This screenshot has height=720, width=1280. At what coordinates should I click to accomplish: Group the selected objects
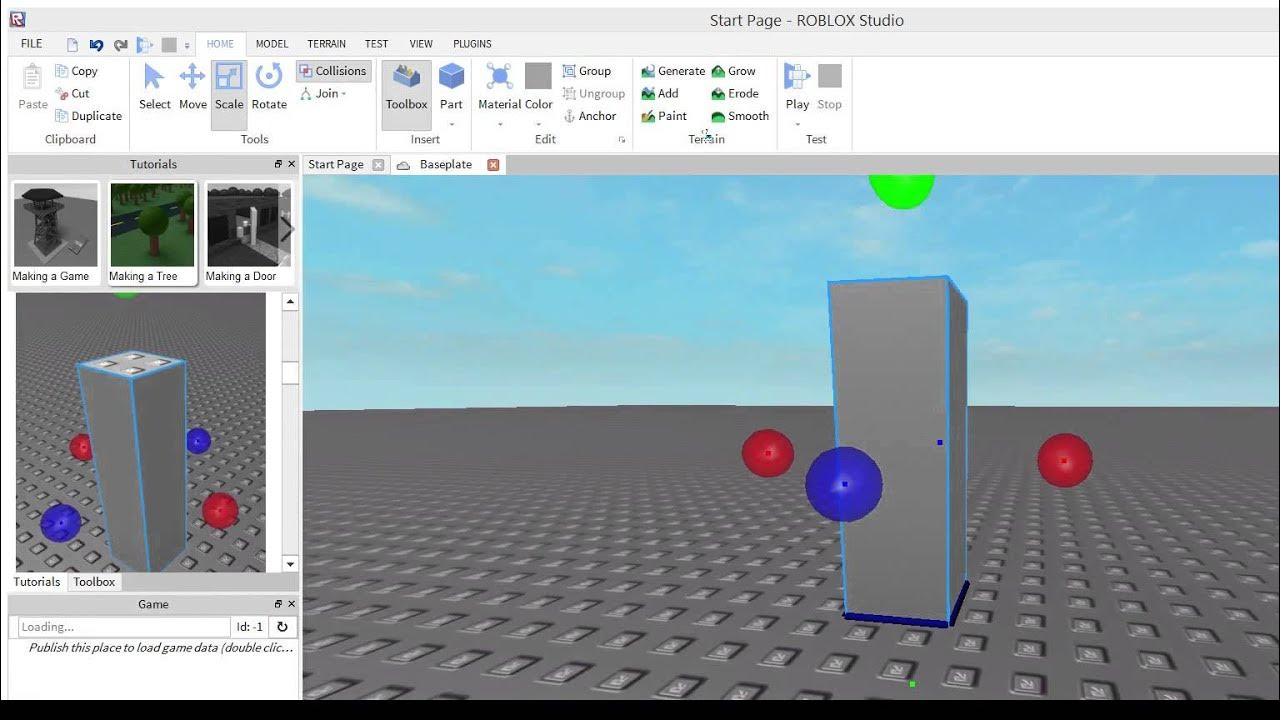587,71
